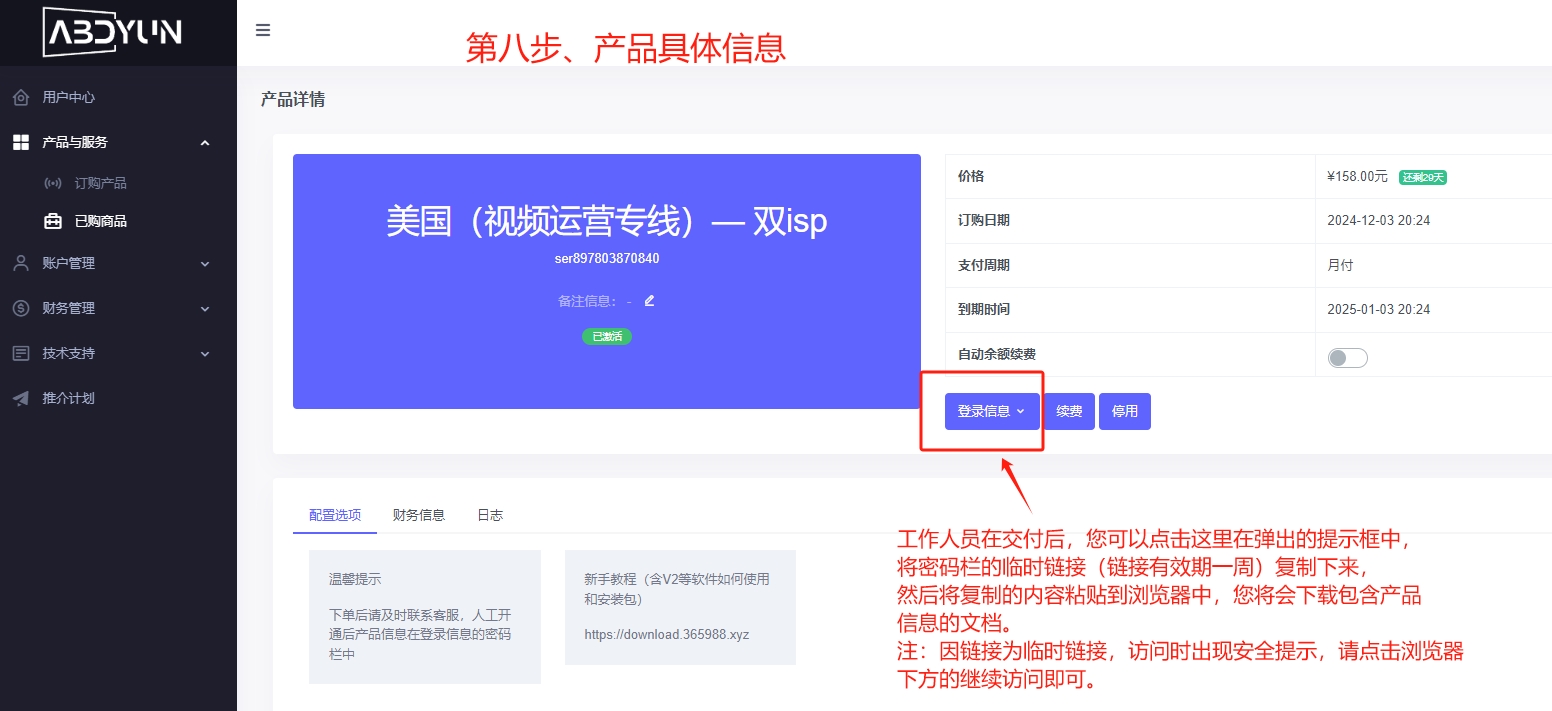Screen dimensions: 1552x711
Task: Click the 推介计划 paper plane icon
Action: [21, 398]
